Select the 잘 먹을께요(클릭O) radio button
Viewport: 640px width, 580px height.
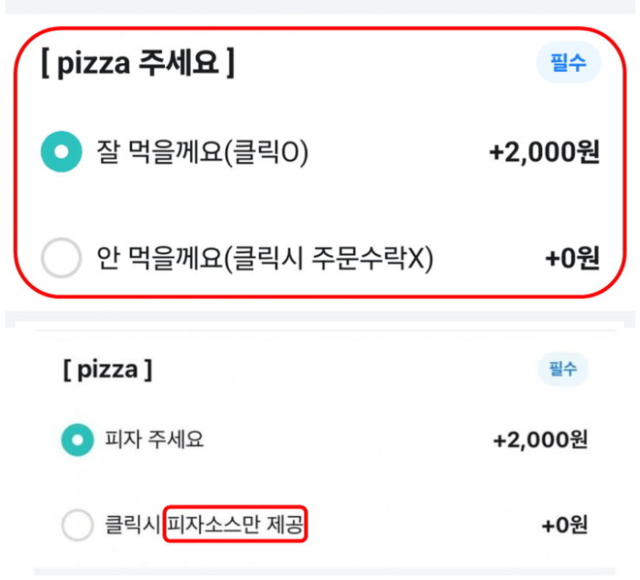click(62, 151)
